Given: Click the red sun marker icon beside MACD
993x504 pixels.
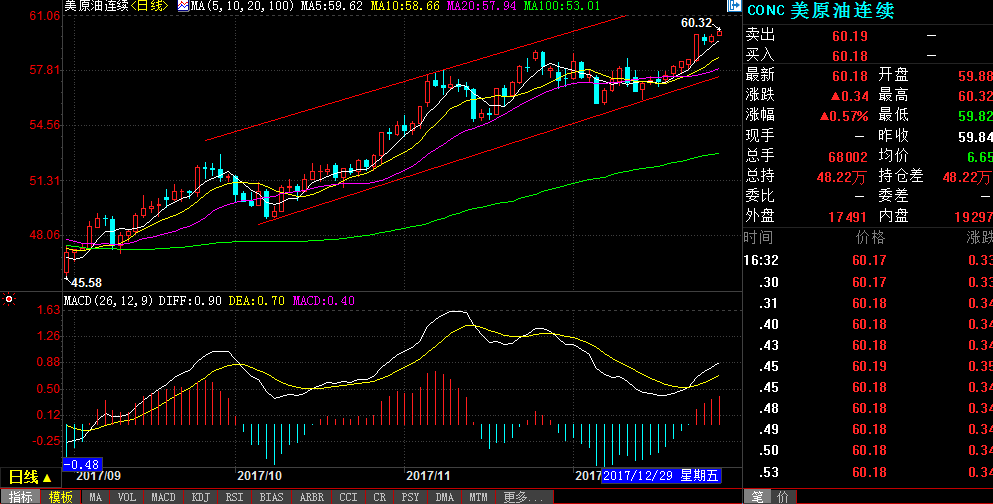Looking at the screenshot, I should coord(8,299).
